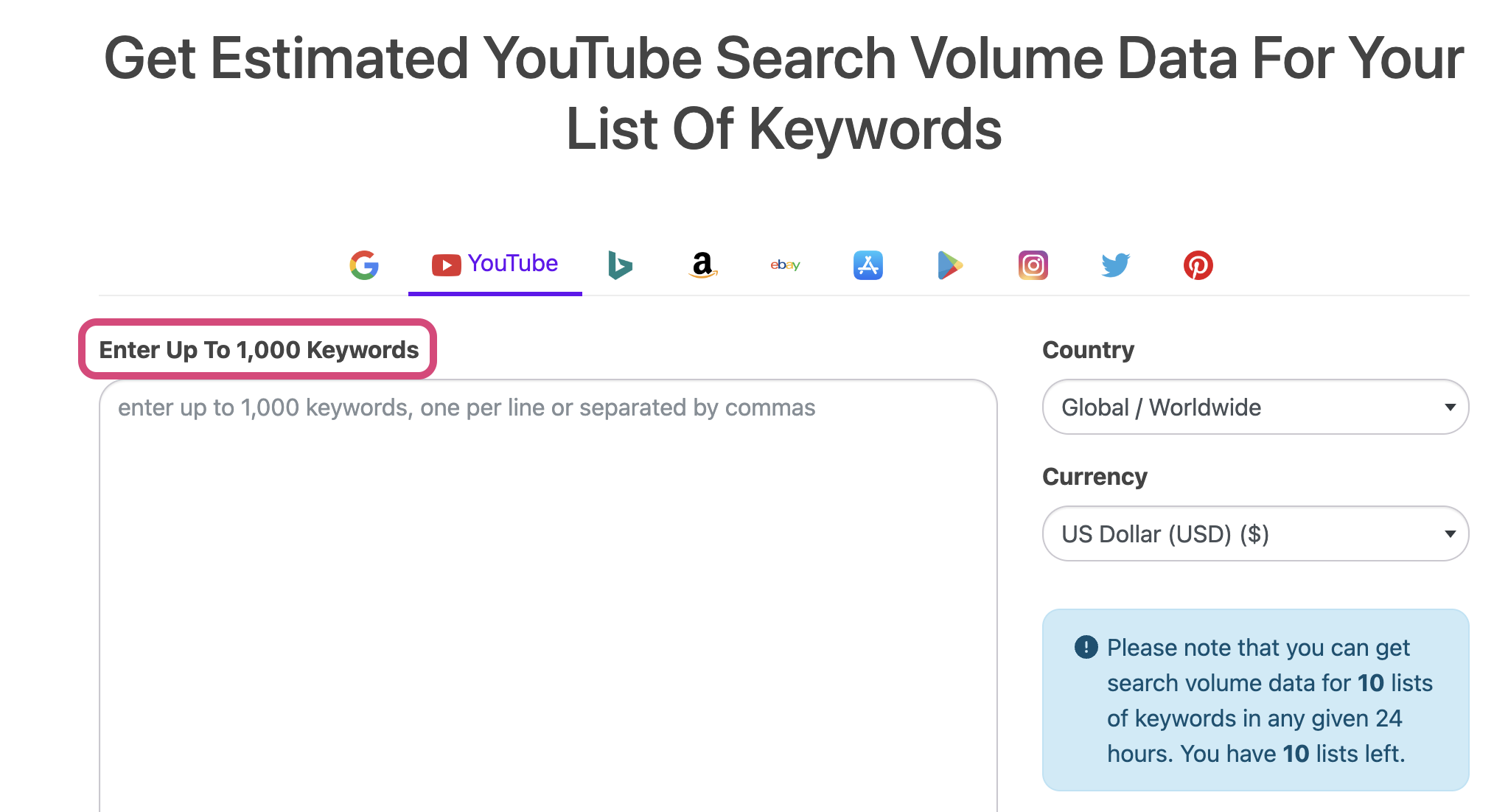
Task: Click the info icon in the notice box
Action: coord(1086,647)
